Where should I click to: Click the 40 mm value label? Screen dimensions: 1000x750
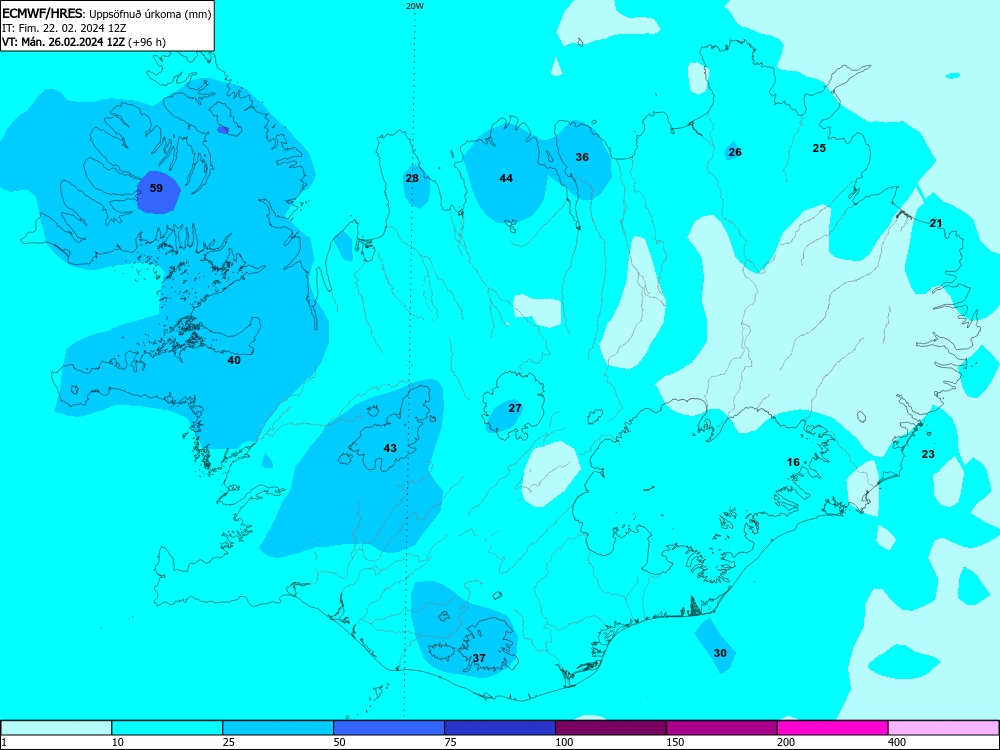pyautogui.click(x=234, y=360)
